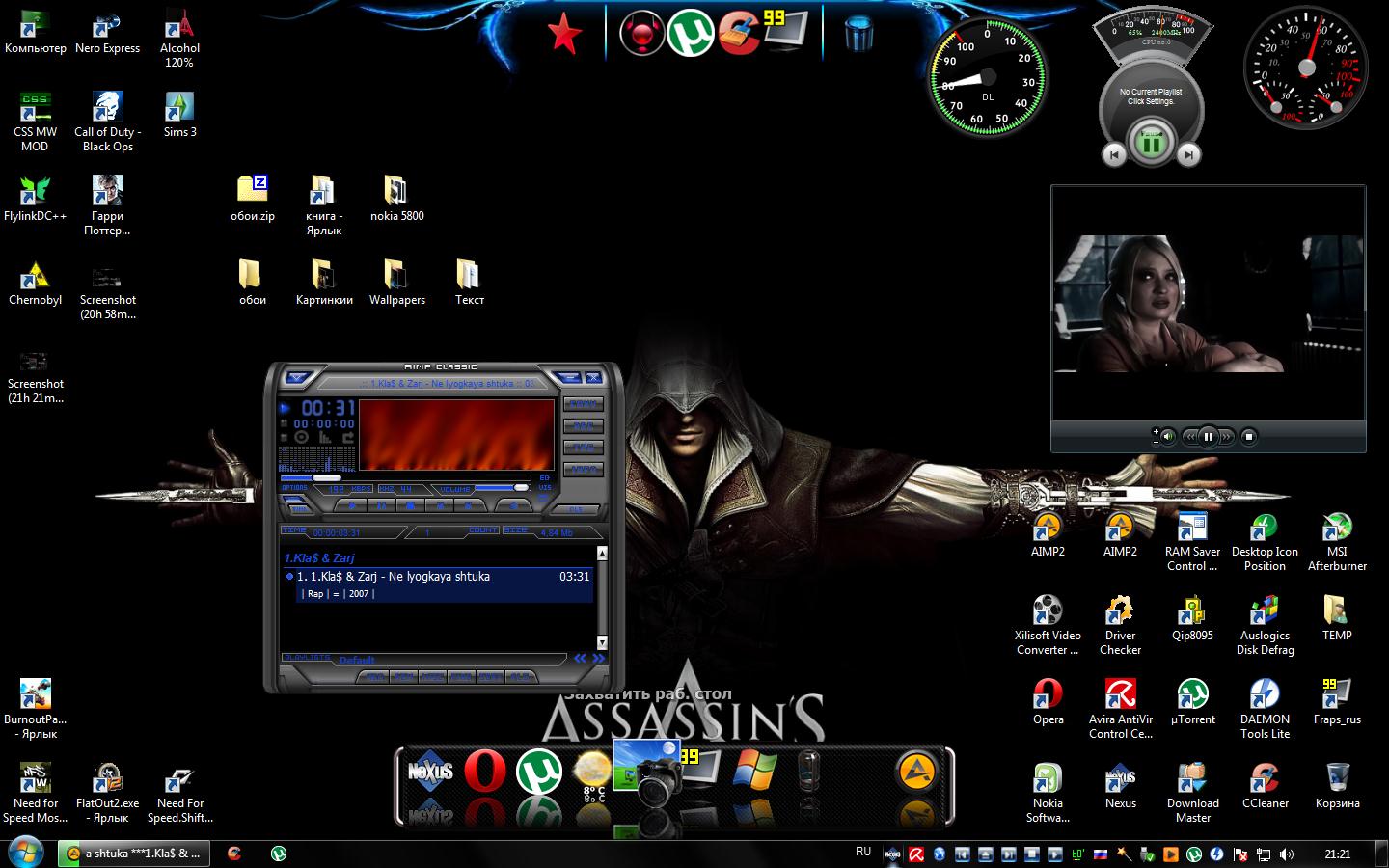
Task: Toggle the PLS playlist button in AIMP
Action: tap(576, 509)
